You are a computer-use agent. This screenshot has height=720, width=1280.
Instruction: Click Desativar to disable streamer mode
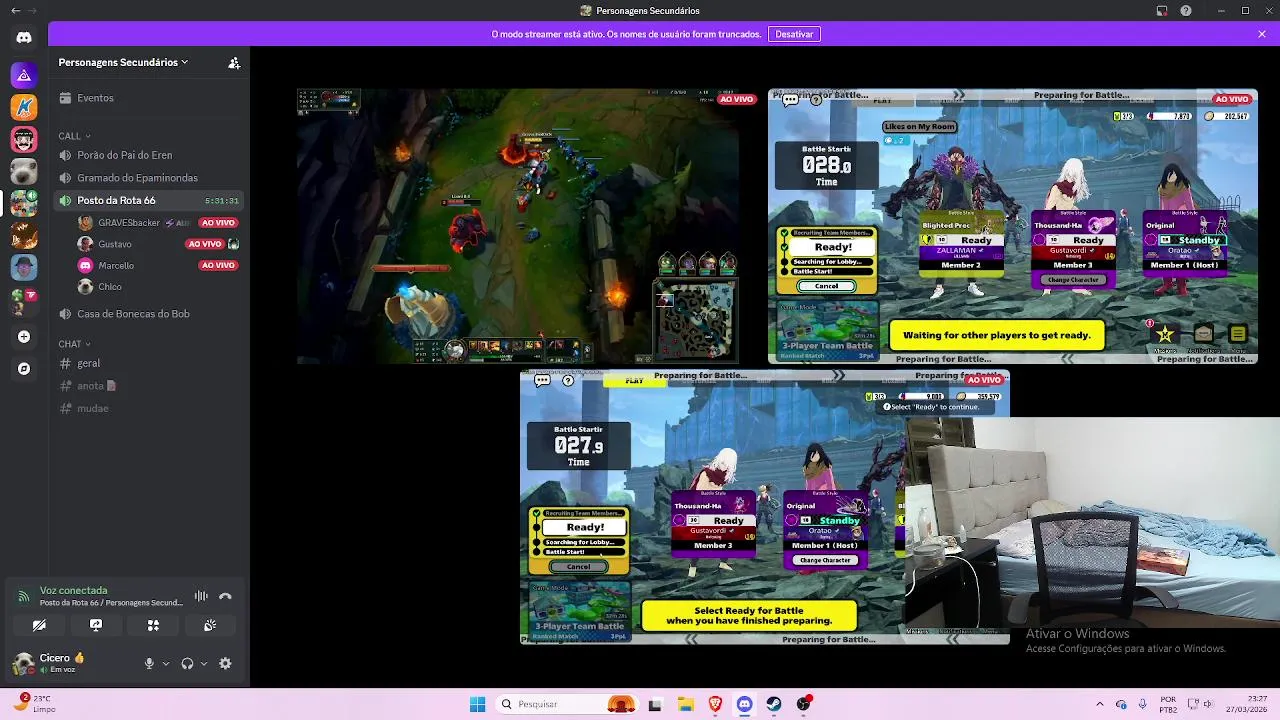click(794, 34)
